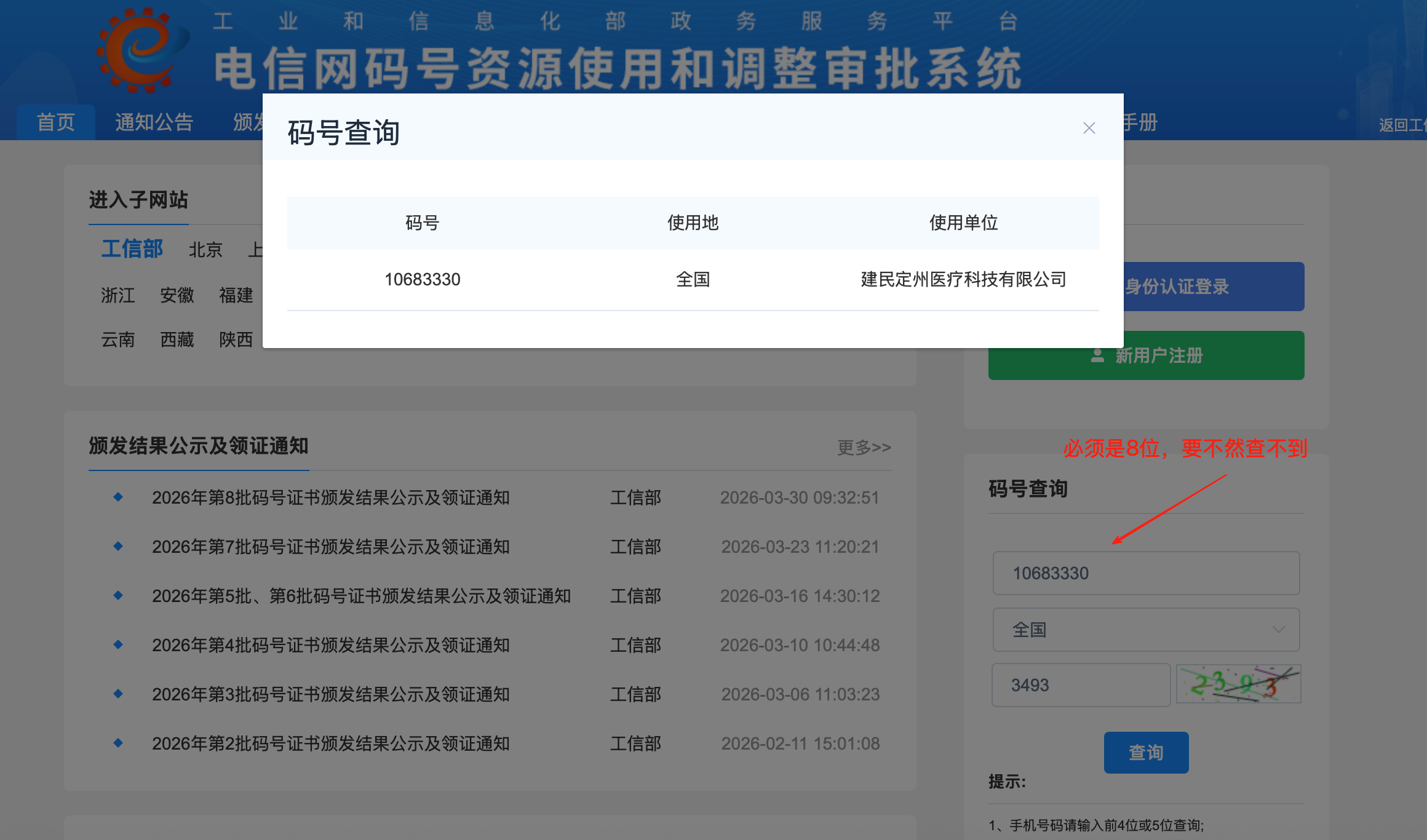Click the captcha input field with 3493
The width and height of the screenshot is (1427, 840).
[1080, 685]
